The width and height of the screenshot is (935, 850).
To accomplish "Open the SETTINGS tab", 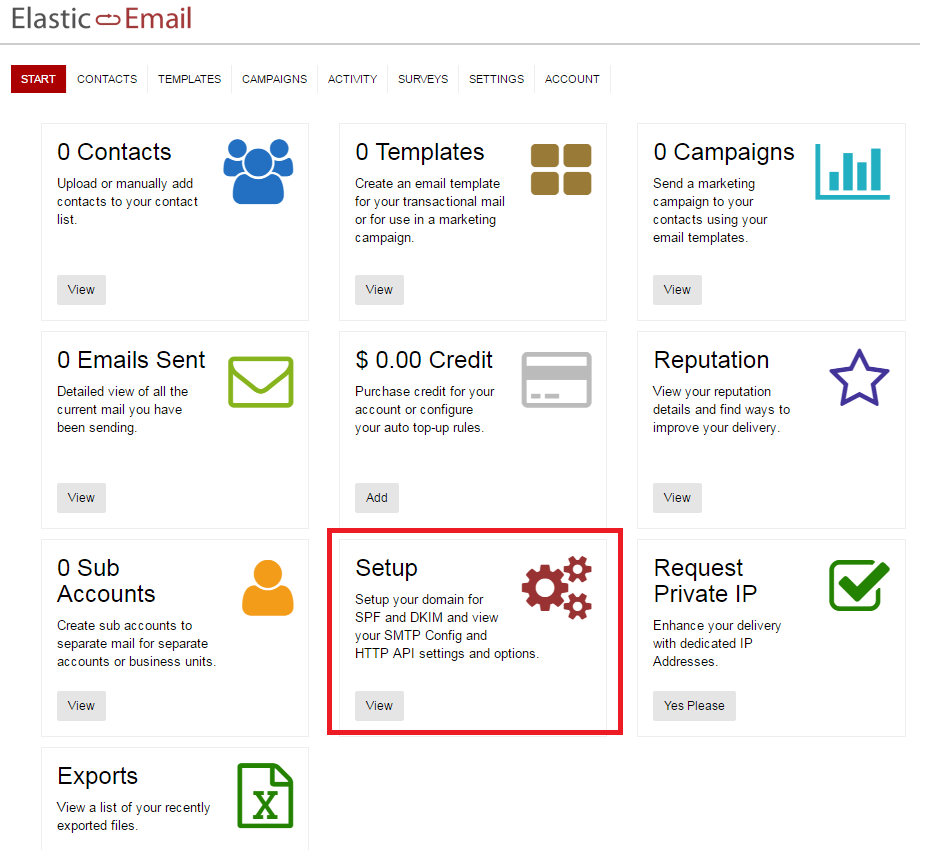I will [x=496, y=79].
